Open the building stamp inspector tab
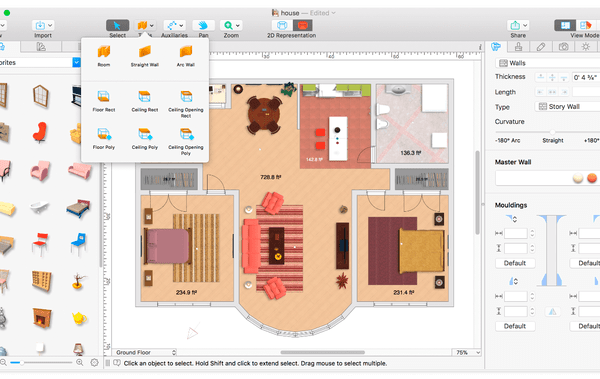This screenshot has height=379, width=600. click(518, 47)
